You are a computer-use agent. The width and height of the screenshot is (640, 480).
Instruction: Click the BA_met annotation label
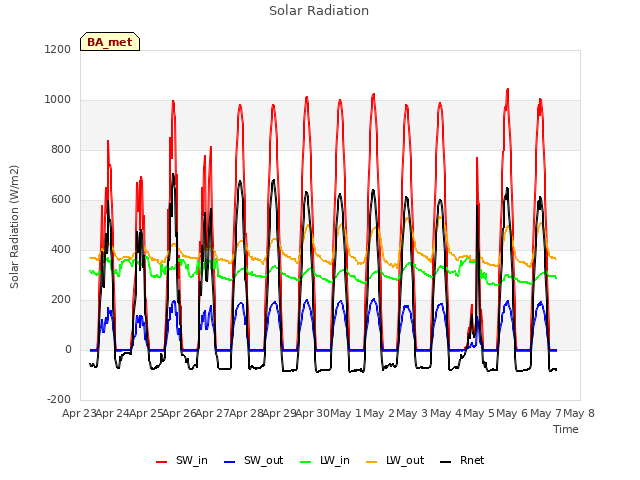[x=110, y=42]
